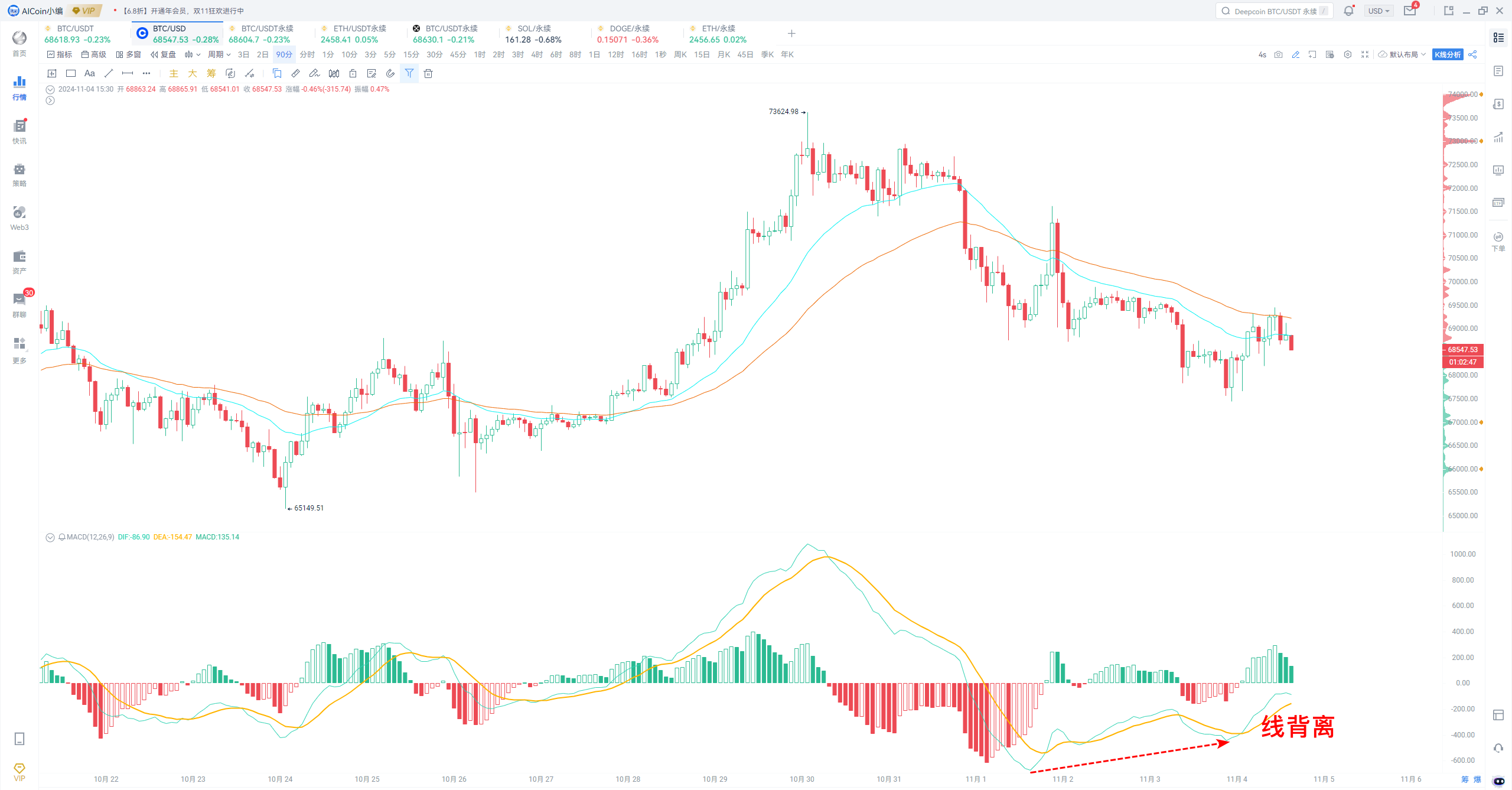Toggle the 筹 chip distribution indicator
Image resolution: width=1512 pixels, height=790 pixels.
tap(211, 73)
